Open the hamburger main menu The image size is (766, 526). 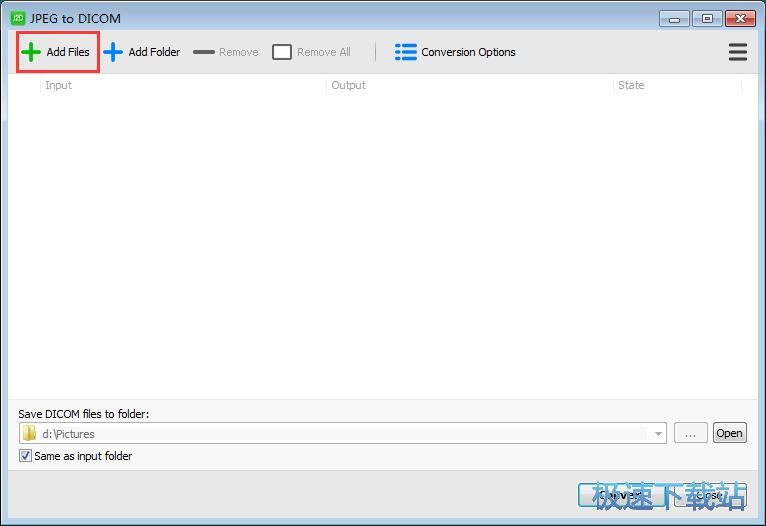coord(738,52)
